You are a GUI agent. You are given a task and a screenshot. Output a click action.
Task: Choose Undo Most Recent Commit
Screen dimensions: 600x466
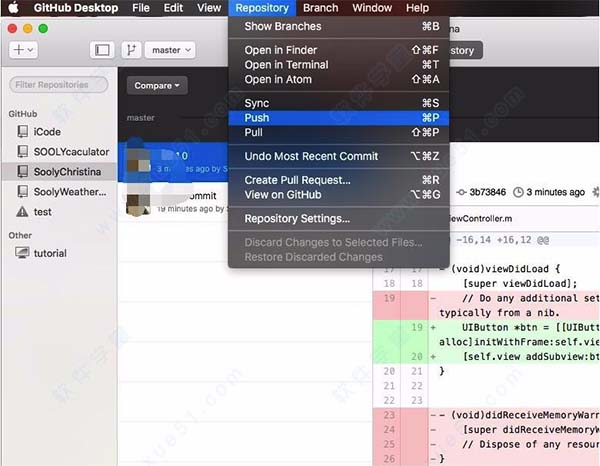(339, 156)
